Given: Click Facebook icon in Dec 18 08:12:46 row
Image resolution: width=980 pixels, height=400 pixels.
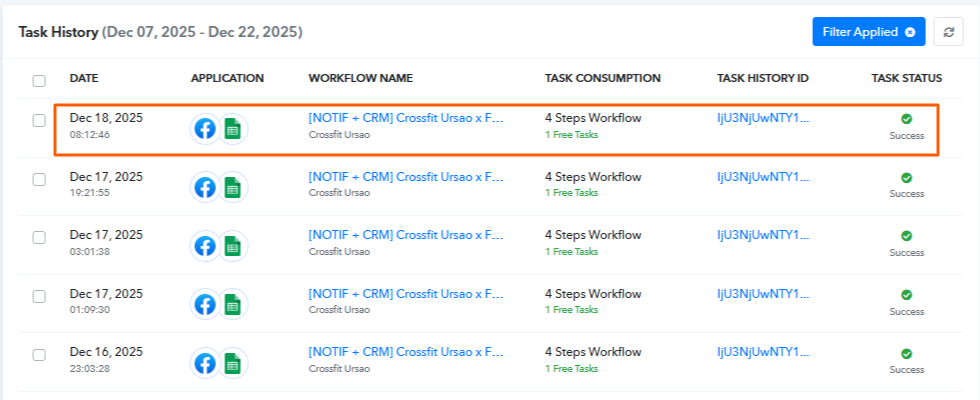Looking at the screenshot, I should [x=205, y=128].
